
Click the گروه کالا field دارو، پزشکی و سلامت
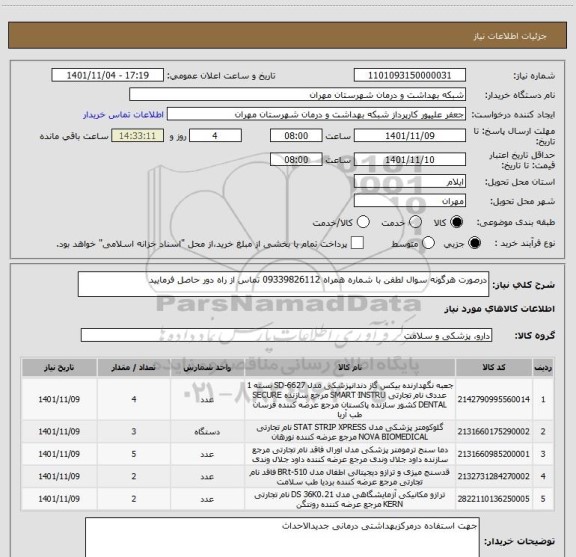pos(286,335)
